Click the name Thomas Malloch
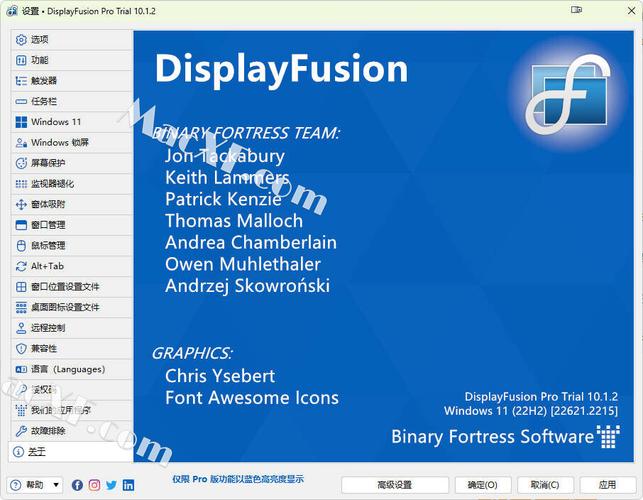Viewport: 643px width, 500px height. point(234,221)
